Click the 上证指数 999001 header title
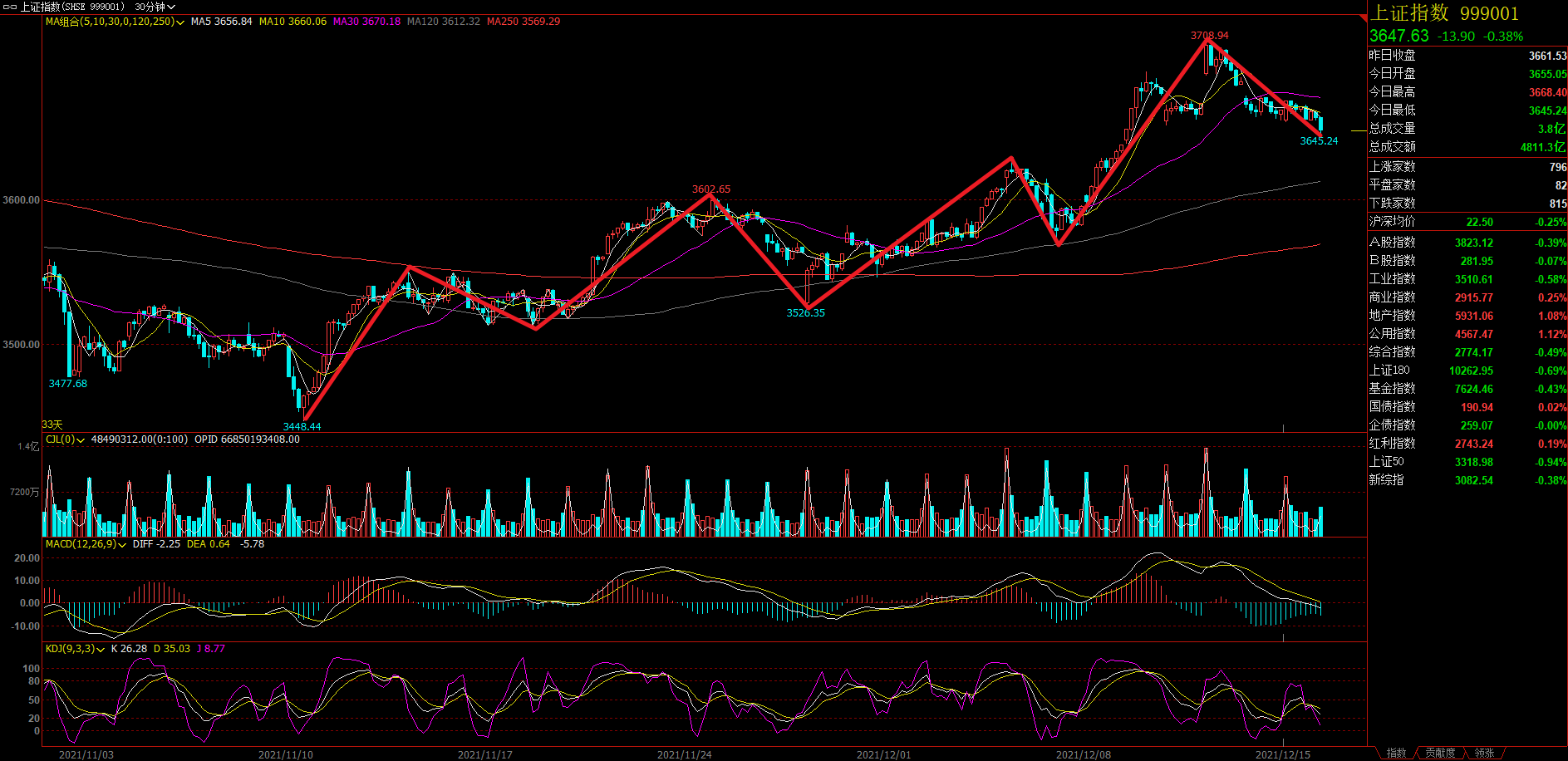Image resolution: width=1568 pixels, height=761 pixels. pos(1444,13)
